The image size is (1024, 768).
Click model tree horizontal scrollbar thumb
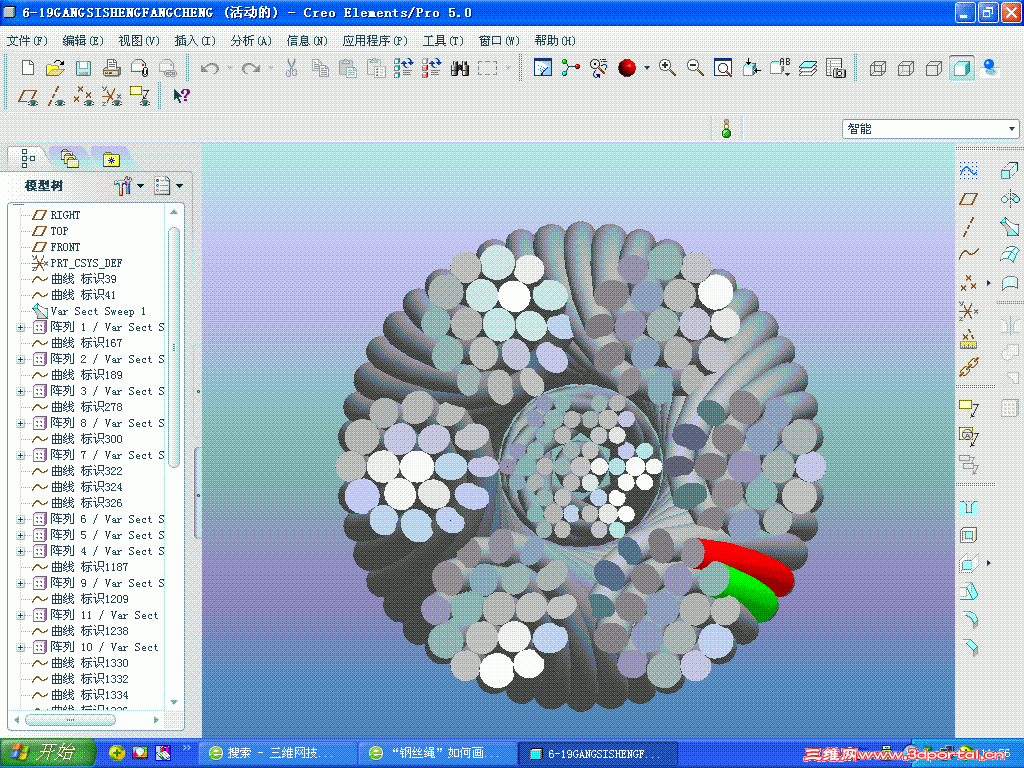point(71,720)
